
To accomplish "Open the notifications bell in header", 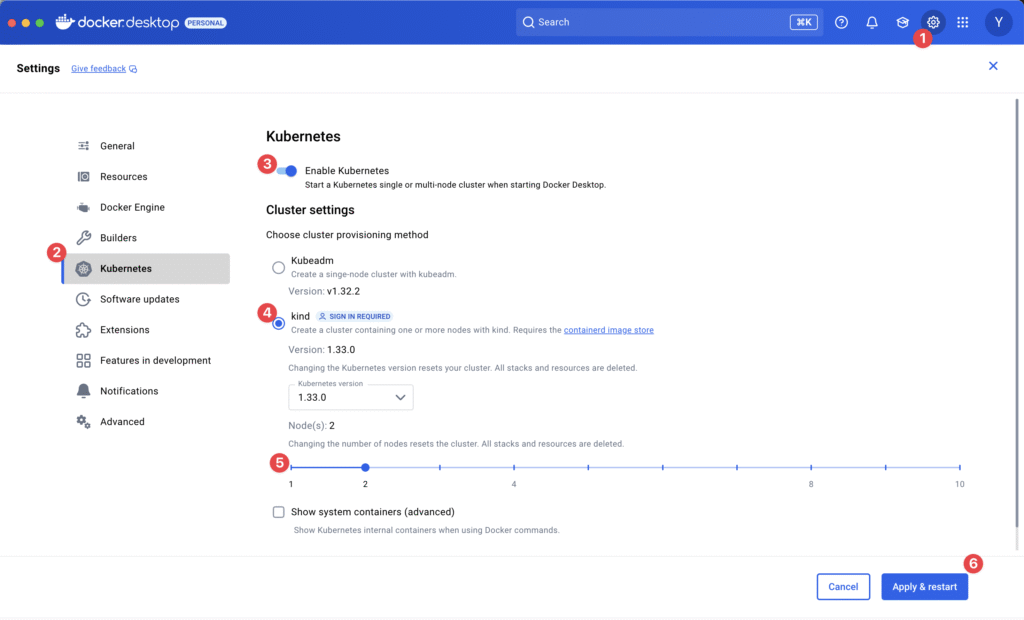I will coord(872,22).
